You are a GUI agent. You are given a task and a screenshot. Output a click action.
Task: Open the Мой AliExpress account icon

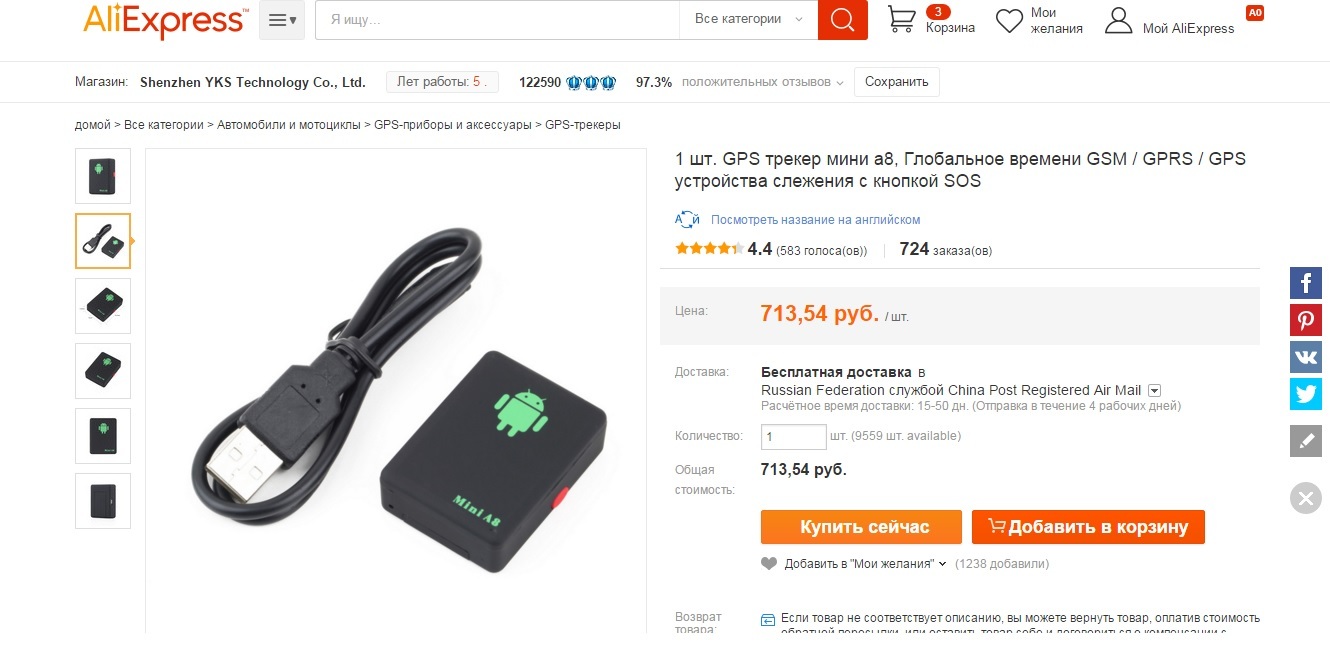click(1118, 20)
